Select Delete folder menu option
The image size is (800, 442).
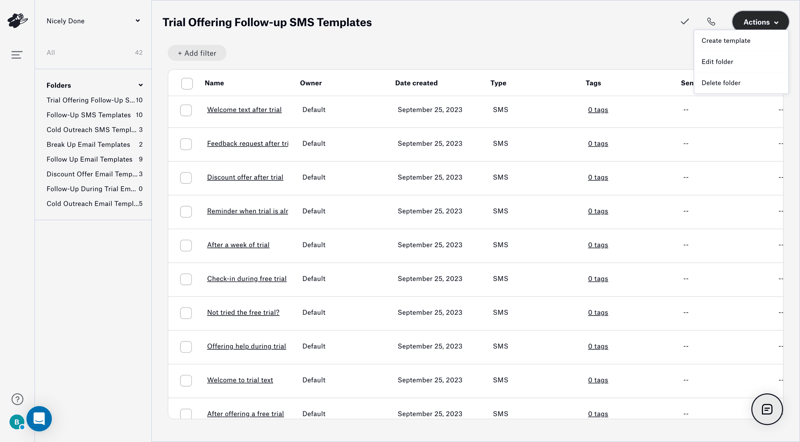(x=721, y=83)
